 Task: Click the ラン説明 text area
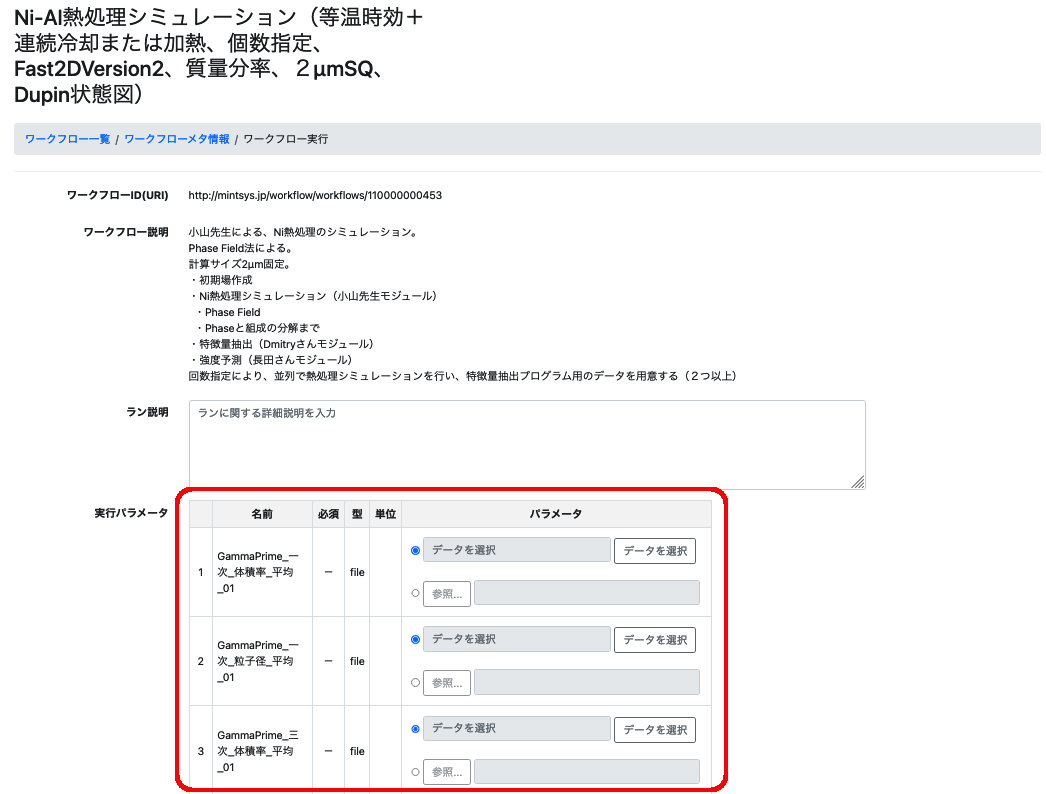[527, 444]
